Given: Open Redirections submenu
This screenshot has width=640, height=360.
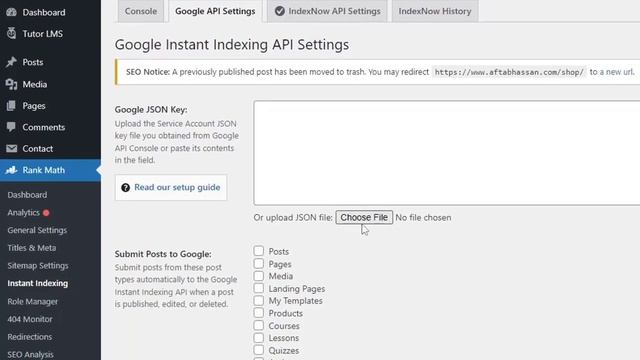Looking at the screenshot, I should tap(29, 337).
